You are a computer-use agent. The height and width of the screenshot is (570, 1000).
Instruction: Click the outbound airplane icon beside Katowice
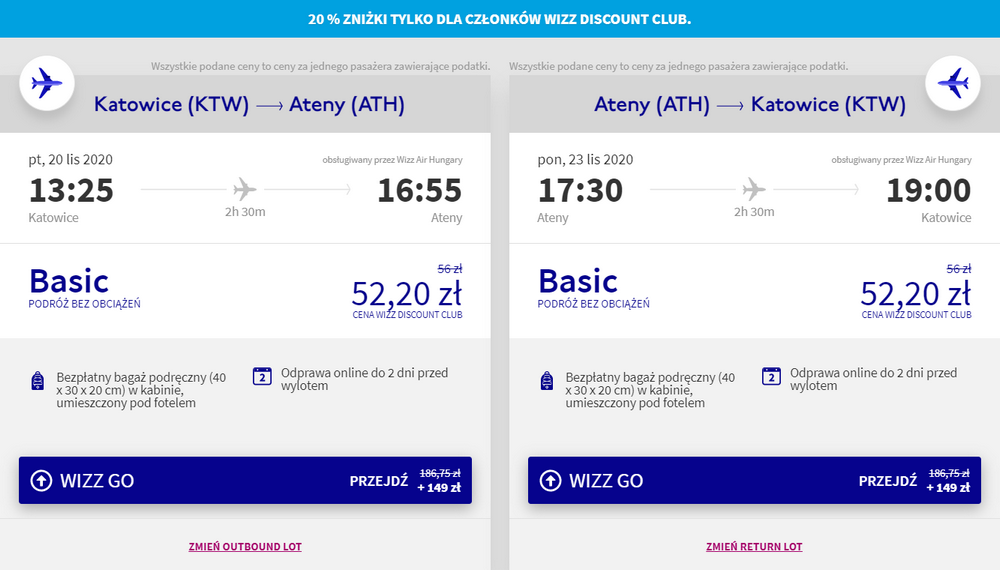coord(47,83)
